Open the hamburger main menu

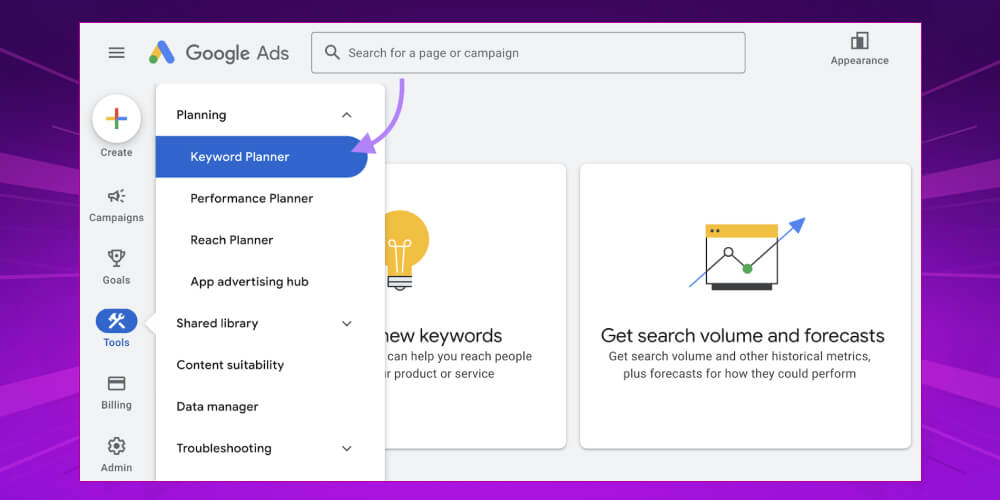coord(116,53)
